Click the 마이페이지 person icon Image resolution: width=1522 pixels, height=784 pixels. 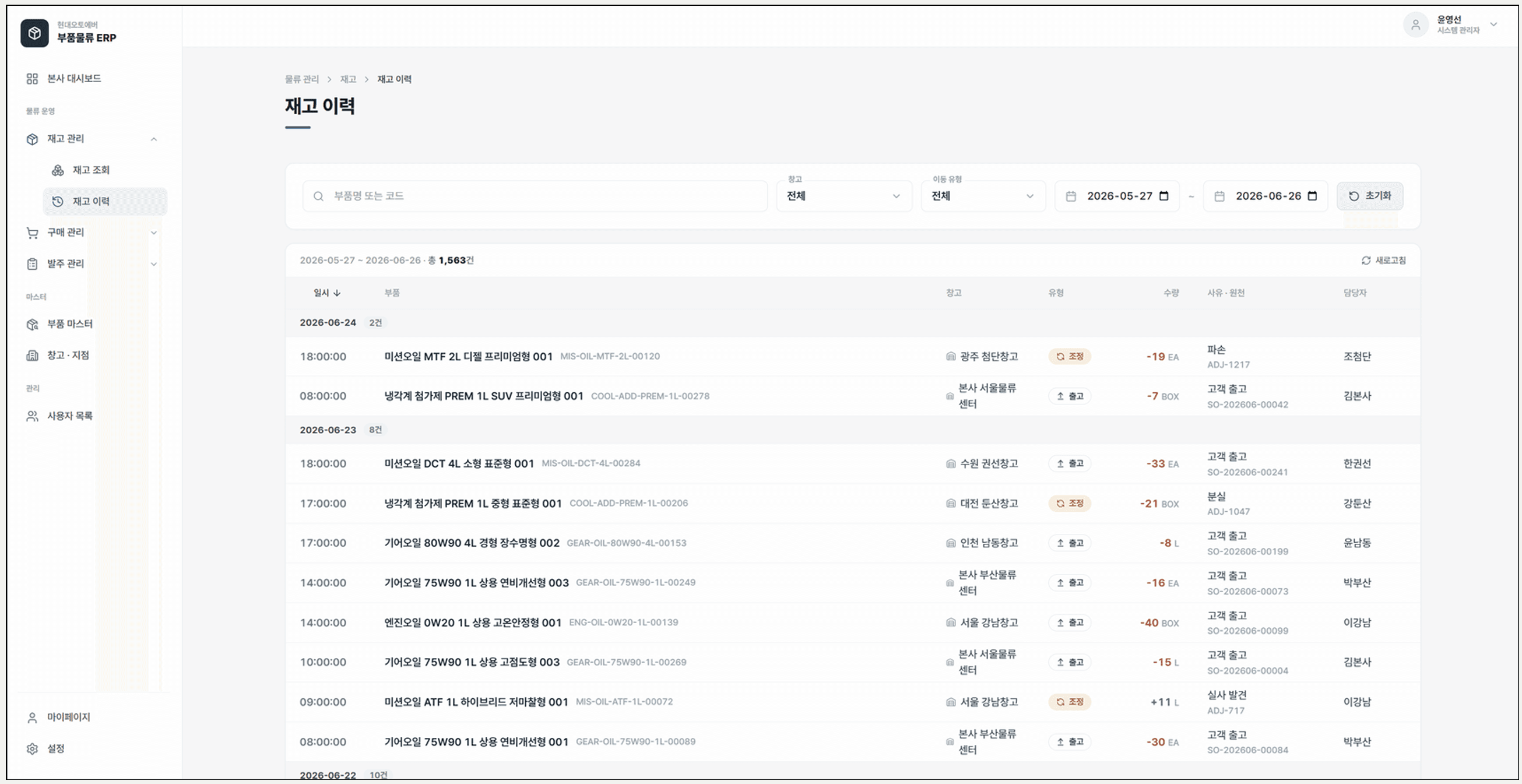click(x=33, y=718)
